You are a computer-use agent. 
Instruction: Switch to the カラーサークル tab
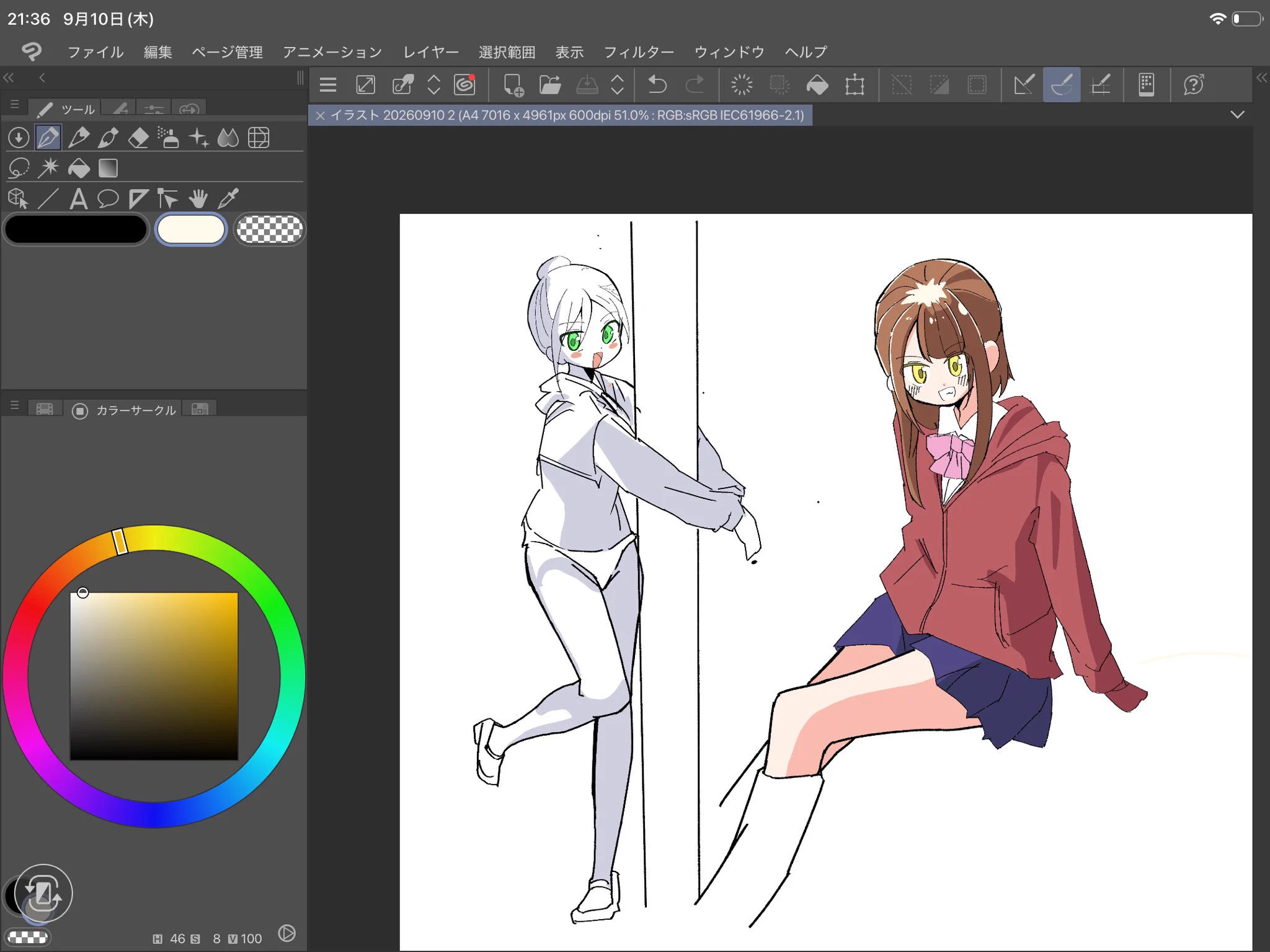pyautogui.click(x=124, y=410)
